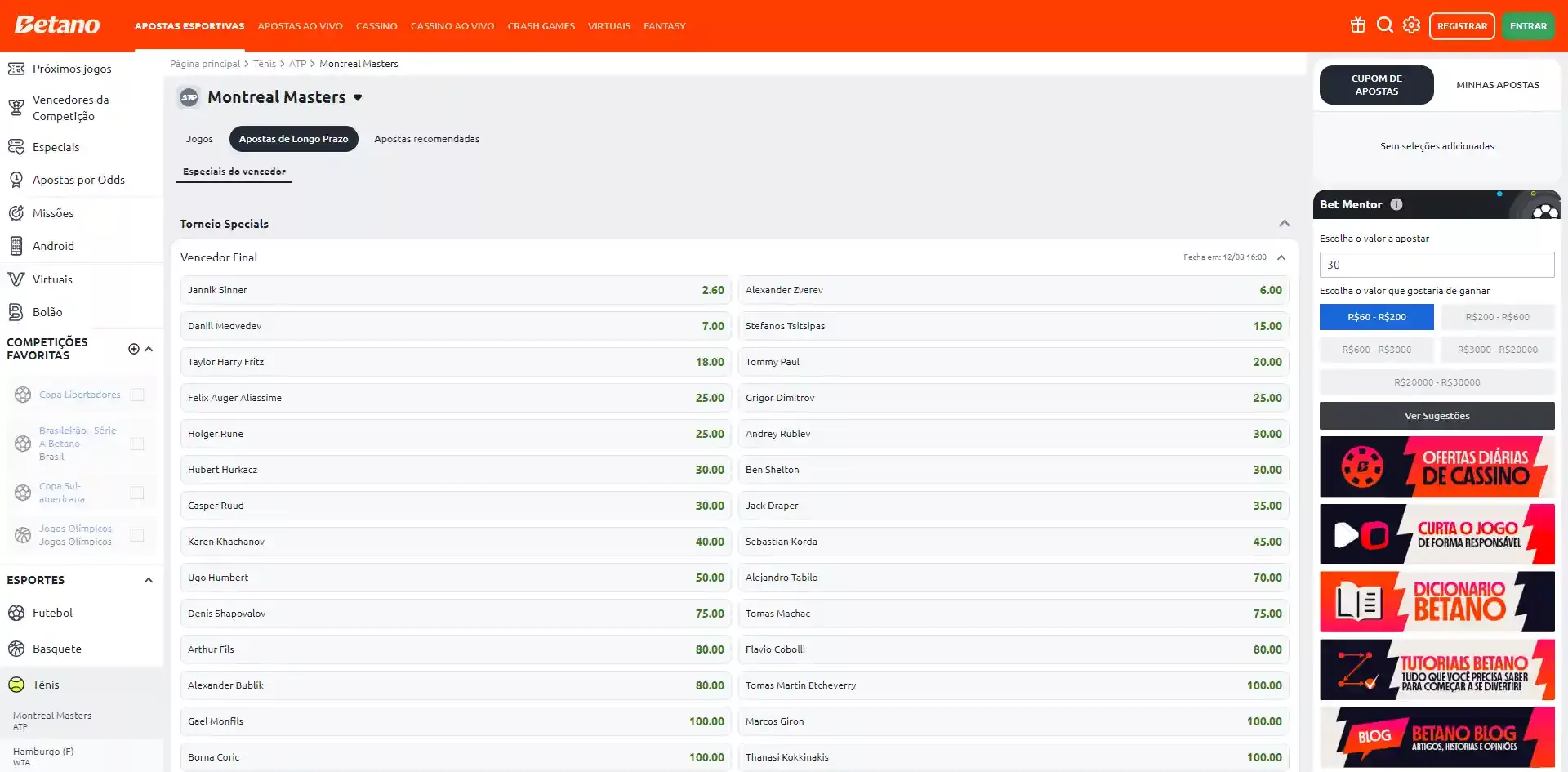This screenshot has height=772, width=1568.
Task: Click the search magnifier icon
Action: click(x=1384, y=25)
